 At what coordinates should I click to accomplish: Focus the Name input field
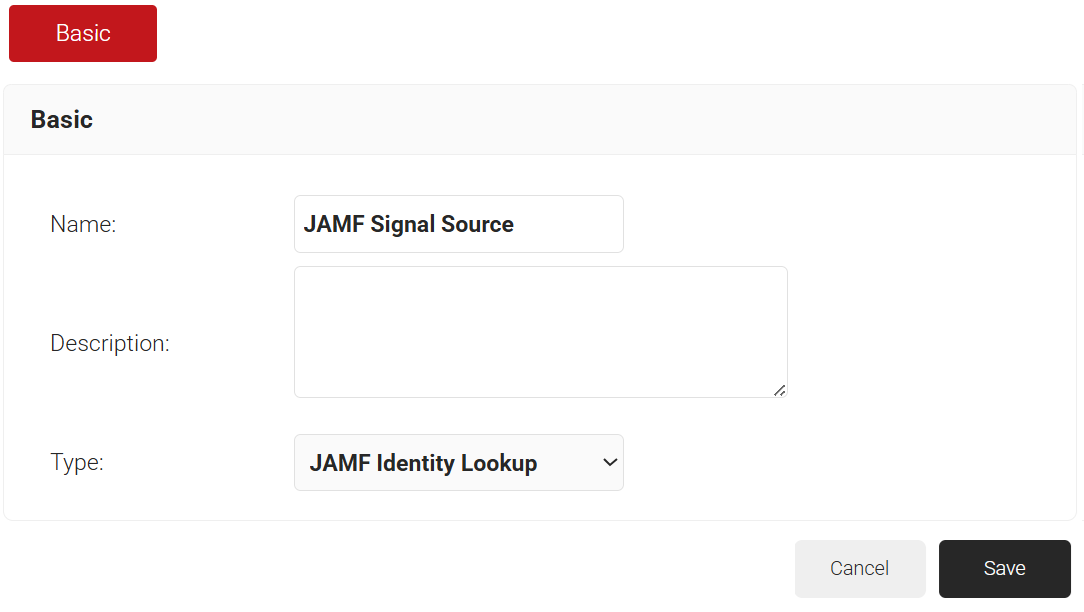(x=458, y=224)
